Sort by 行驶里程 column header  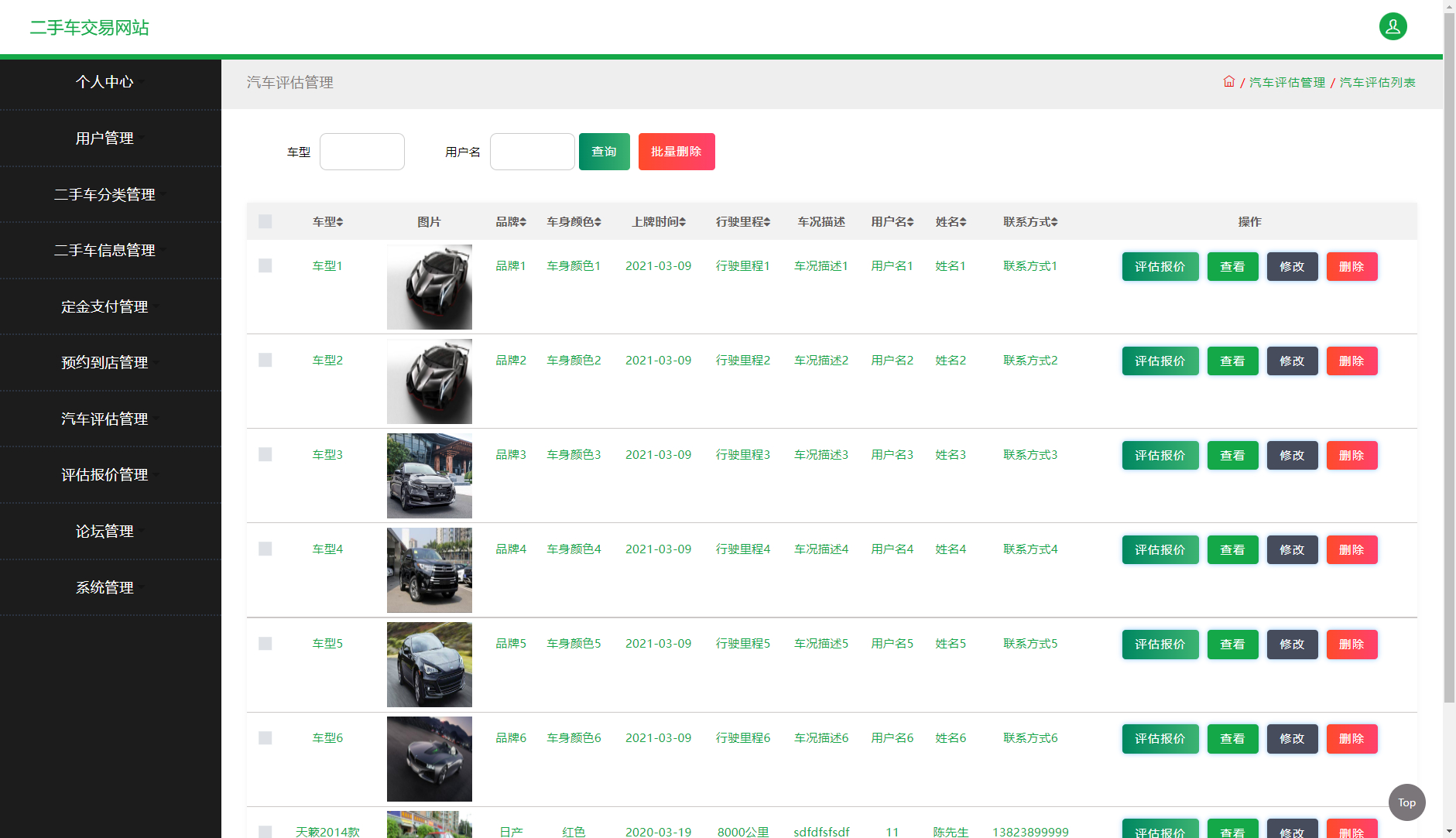coord(743,222)
